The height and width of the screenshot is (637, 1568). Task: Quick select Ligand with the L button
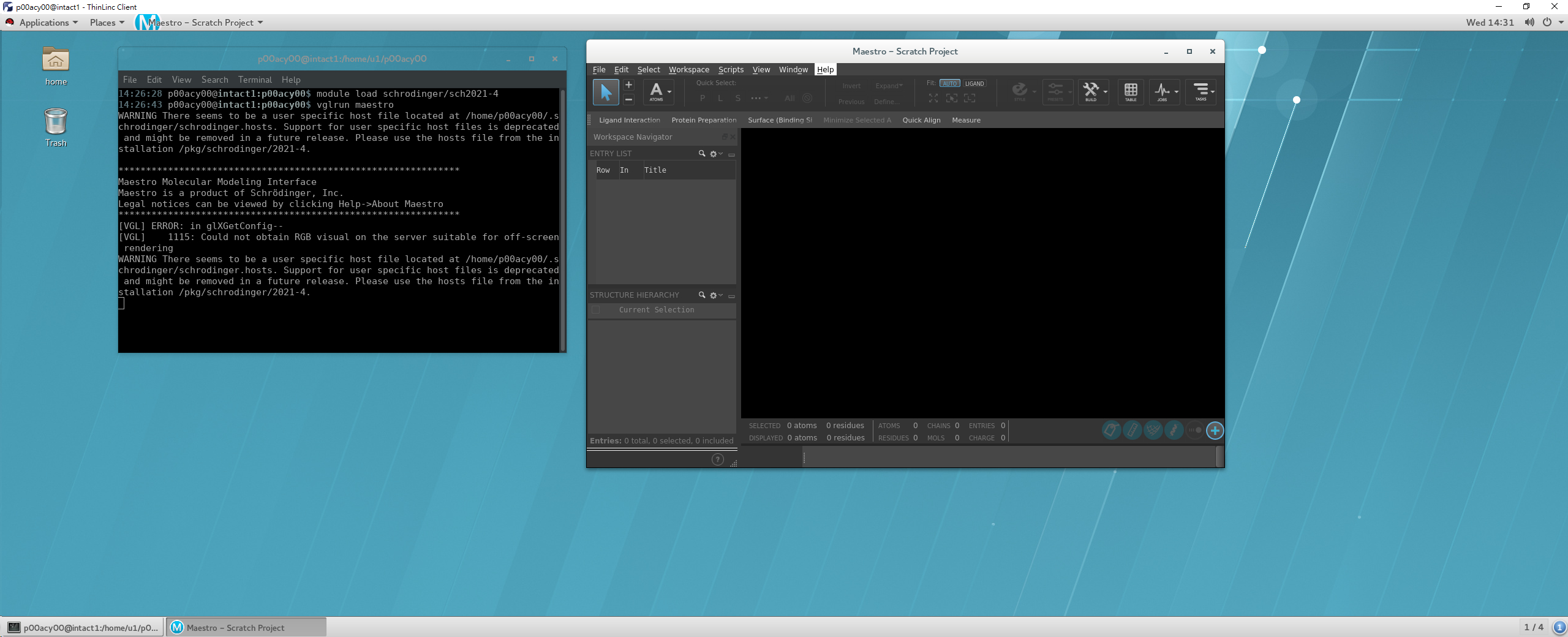click(720, 98)
